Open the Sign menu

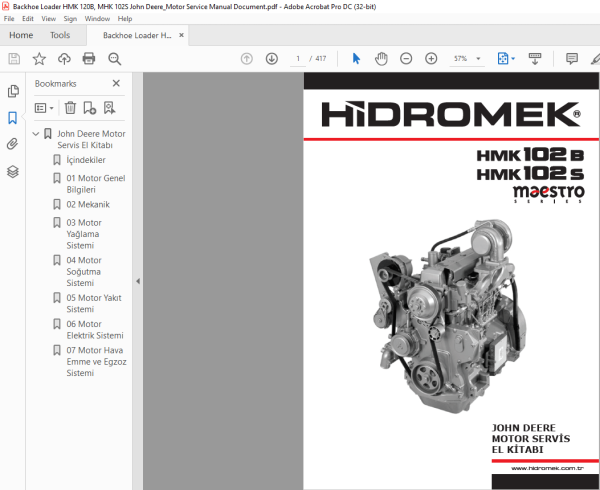pyautogui.click(x=70, y=18)
